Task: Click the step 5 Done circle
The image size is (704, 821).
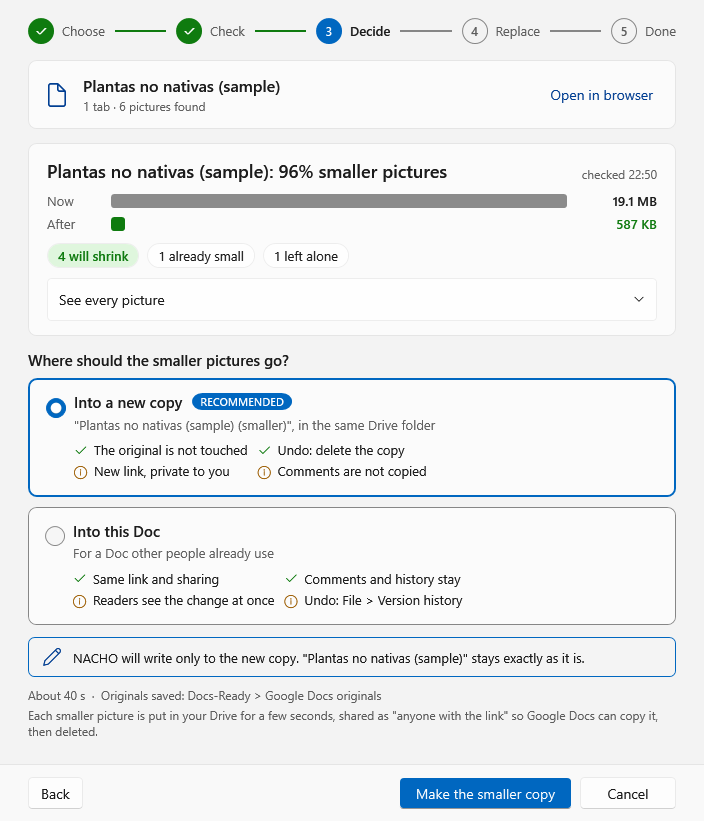Action: [624, 31]
